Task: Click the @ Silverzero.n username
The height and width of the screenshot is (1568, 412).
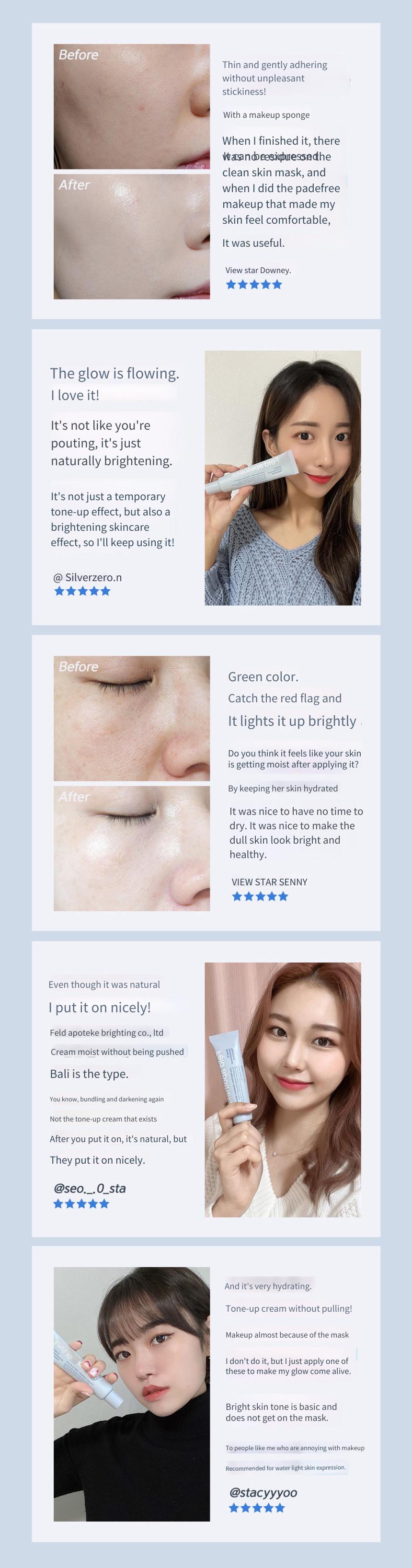Action: [x=88, y=577]
